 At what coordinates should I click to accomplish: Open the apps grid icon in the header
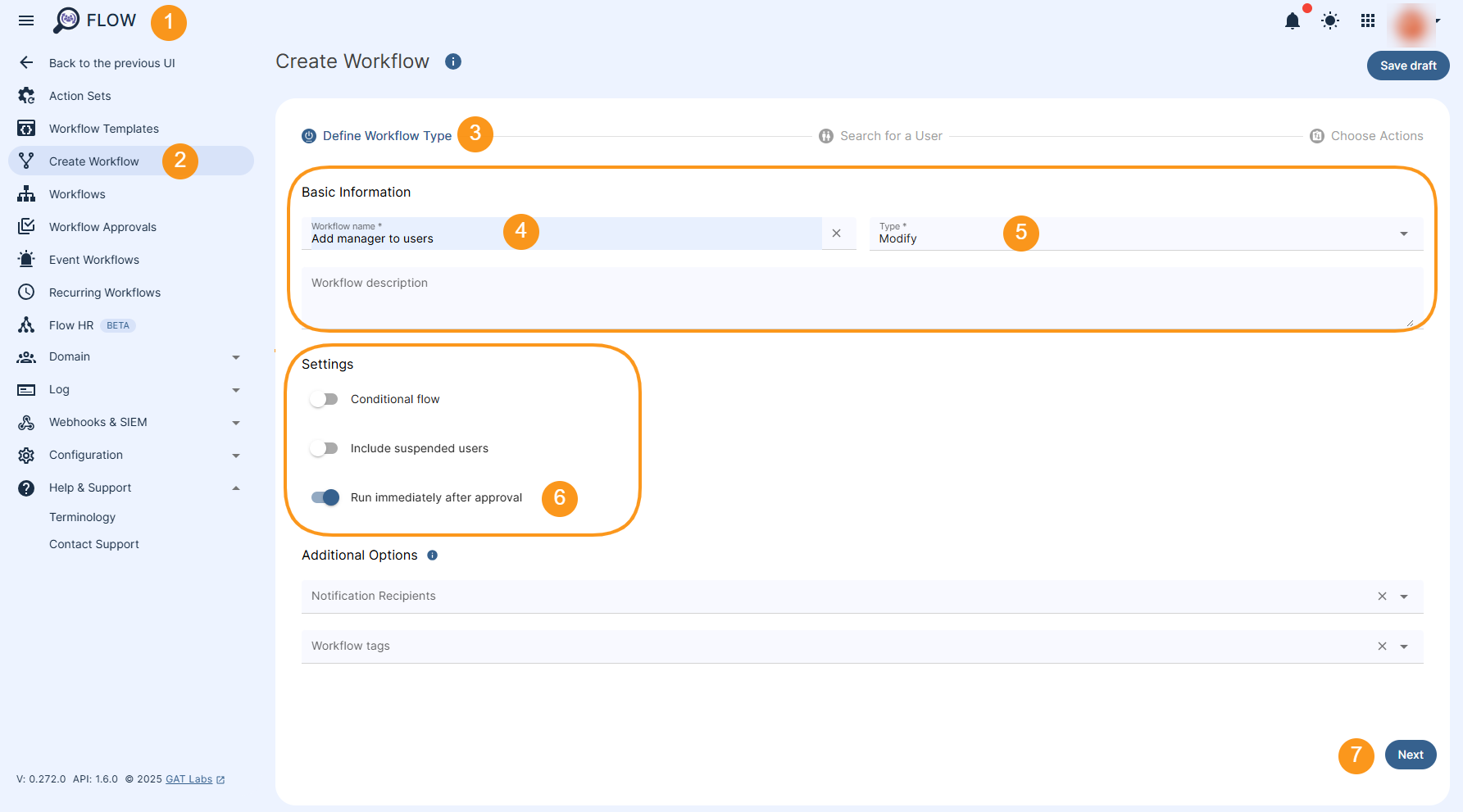tap(1367, 20)
